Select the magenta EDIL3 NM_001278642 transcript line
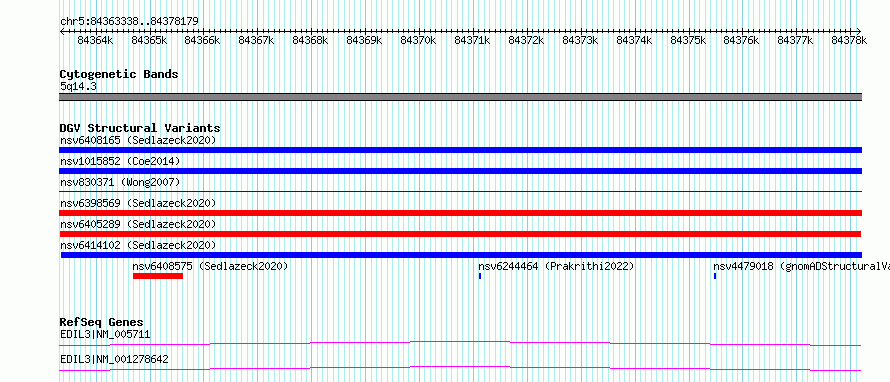Viewport: 890px width, 382px height. tap(460, 368)
